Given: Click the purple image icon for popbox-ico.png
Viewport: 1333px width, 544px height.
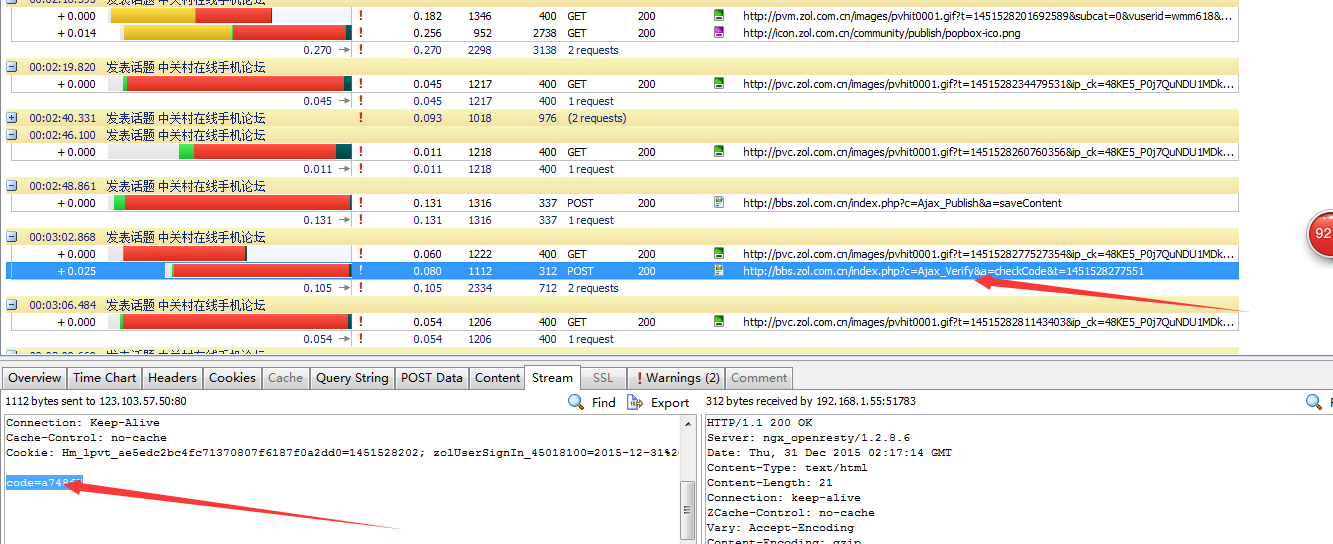Looking at the screenshot, I should pyautogui.click(x=718, y=33).
